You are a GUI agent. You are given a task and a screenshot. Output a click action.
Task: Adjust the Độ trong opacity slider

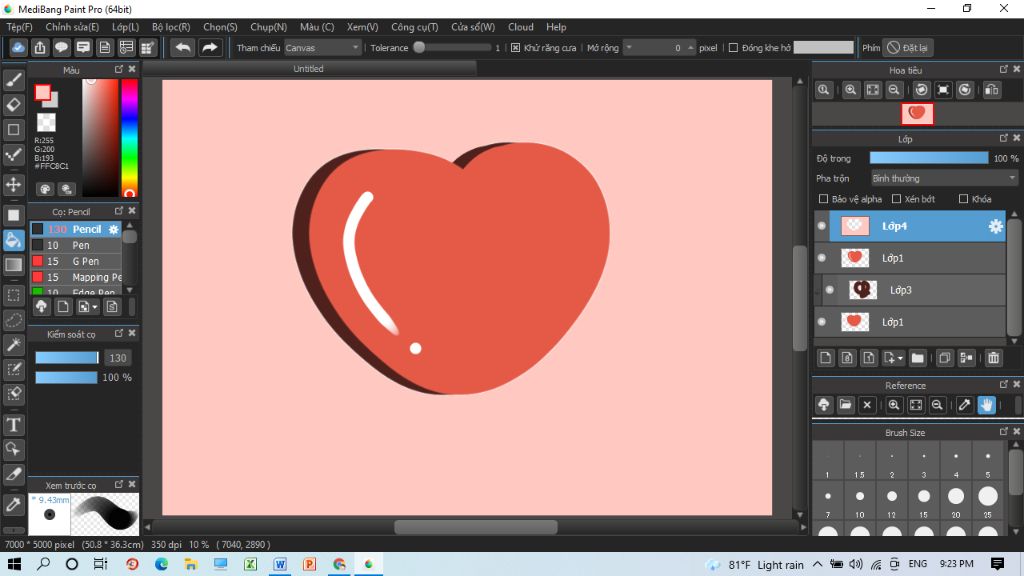929,158
